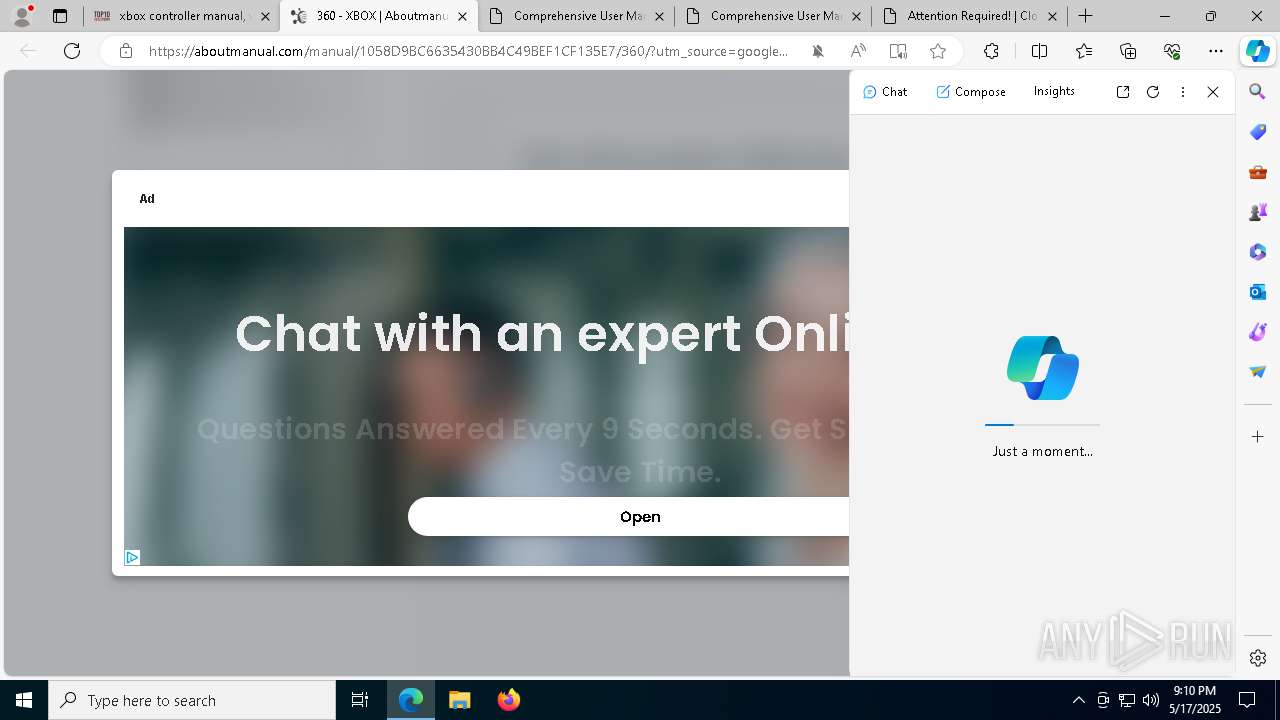Open Copilot link in new tab

(x=1123, y=91)
